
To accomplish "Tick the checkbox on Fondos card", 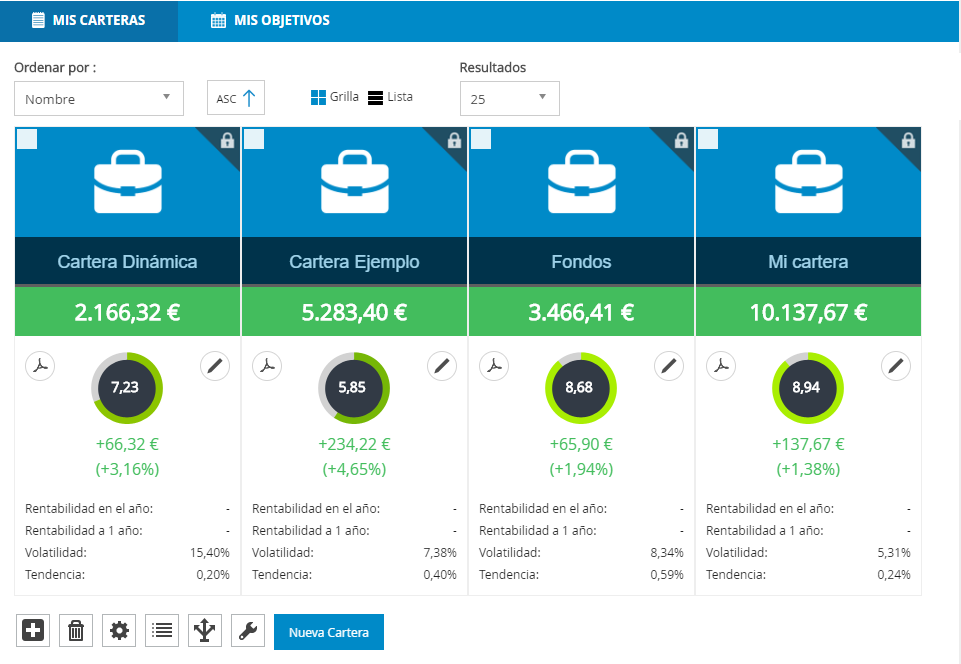I will (481, 140).
